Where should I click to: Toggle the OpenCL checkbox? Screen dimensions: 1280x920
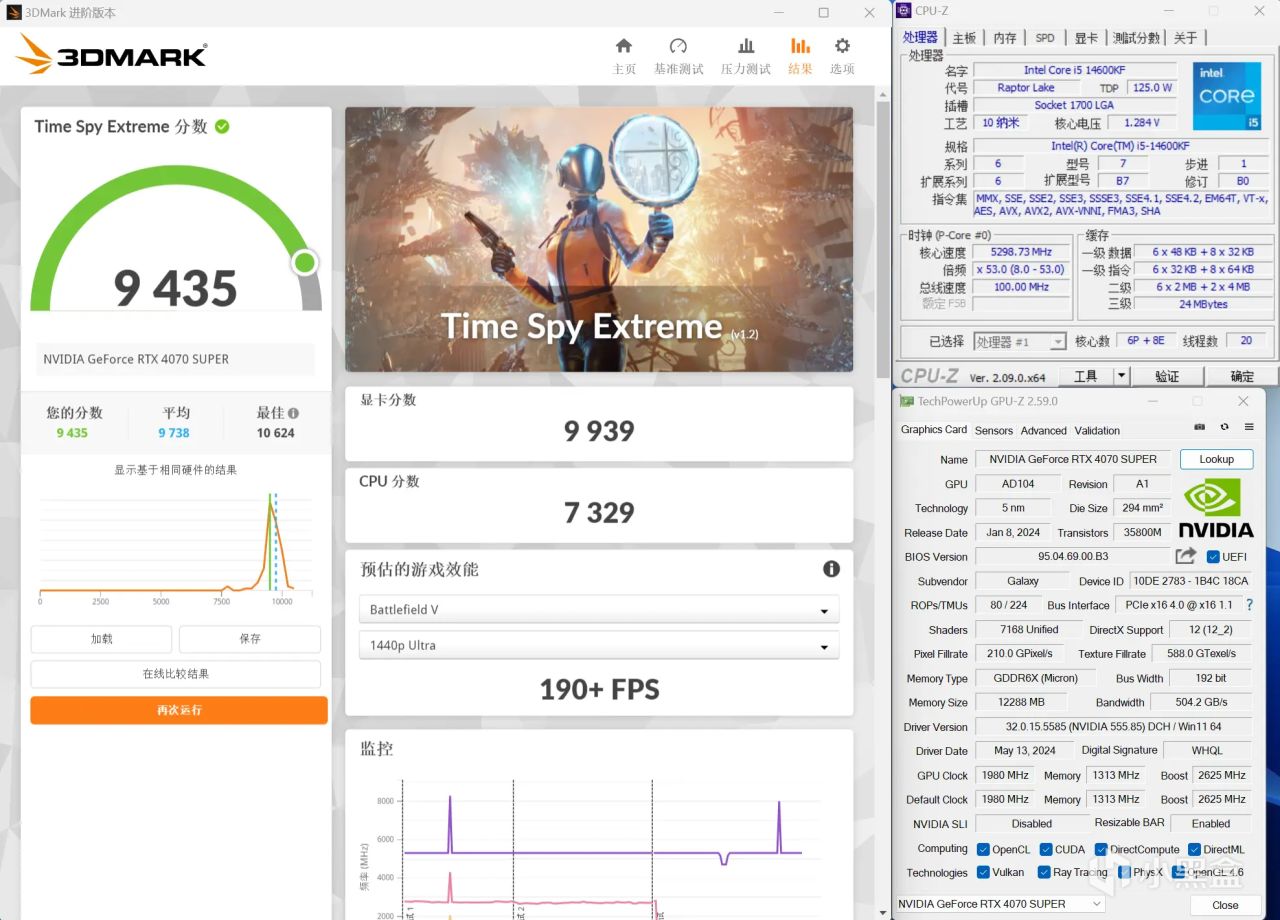pyautogui.click(x=983, y=850)
